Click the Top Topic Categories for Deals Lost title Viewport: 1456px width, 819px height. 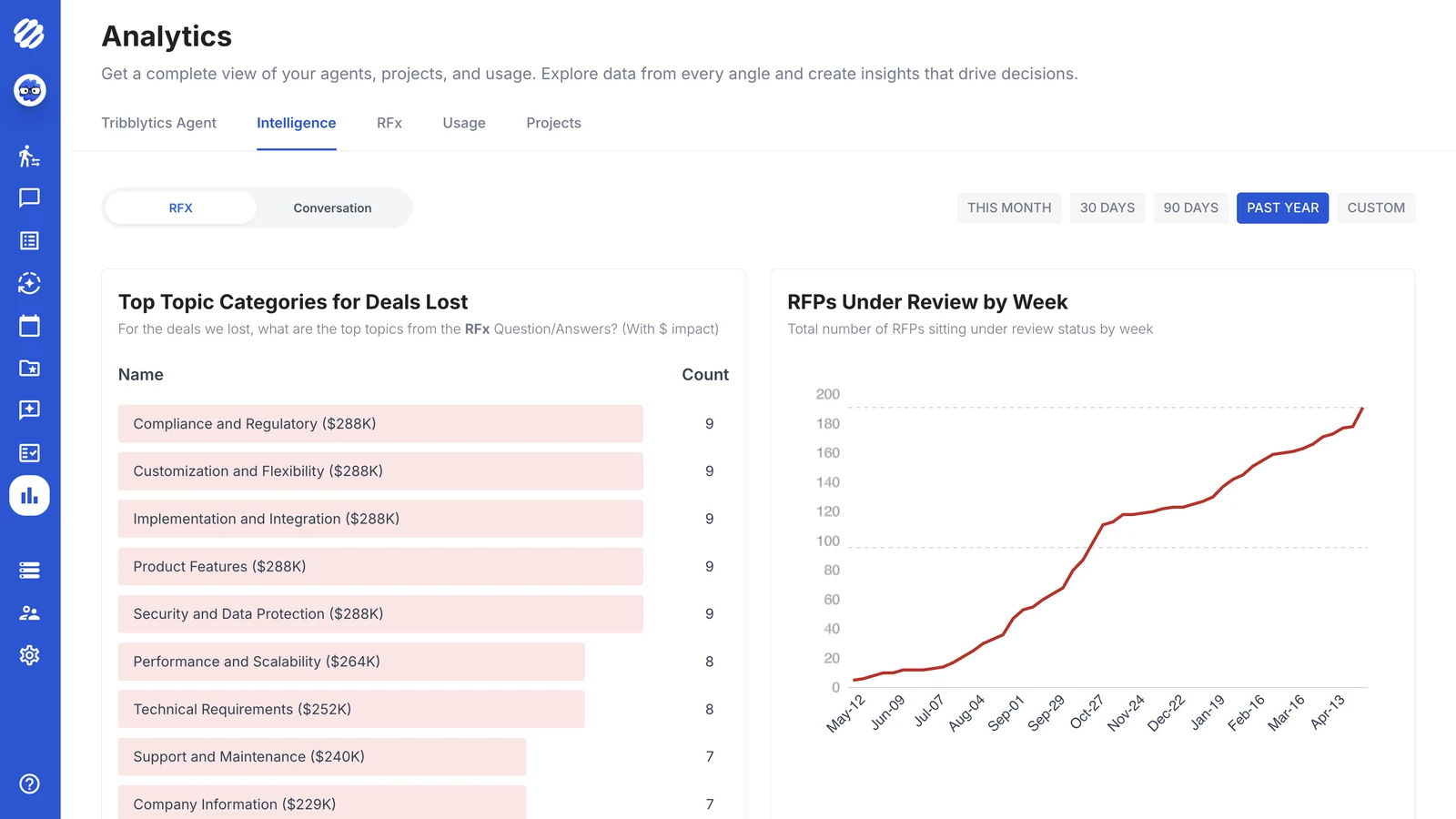(293, 302)
